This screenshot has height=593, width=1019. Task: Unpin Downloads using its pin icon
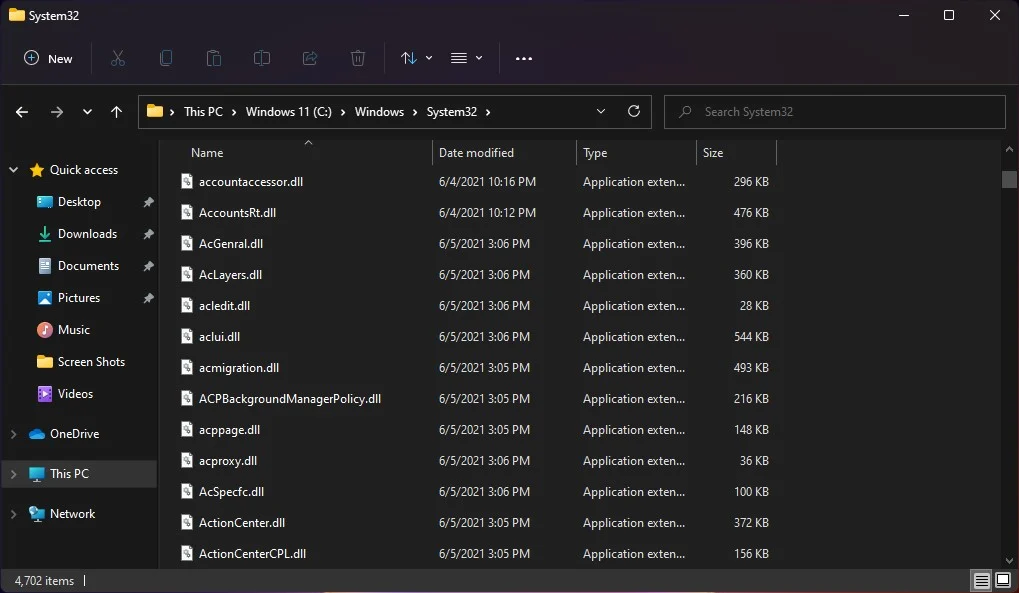(148, 233)
